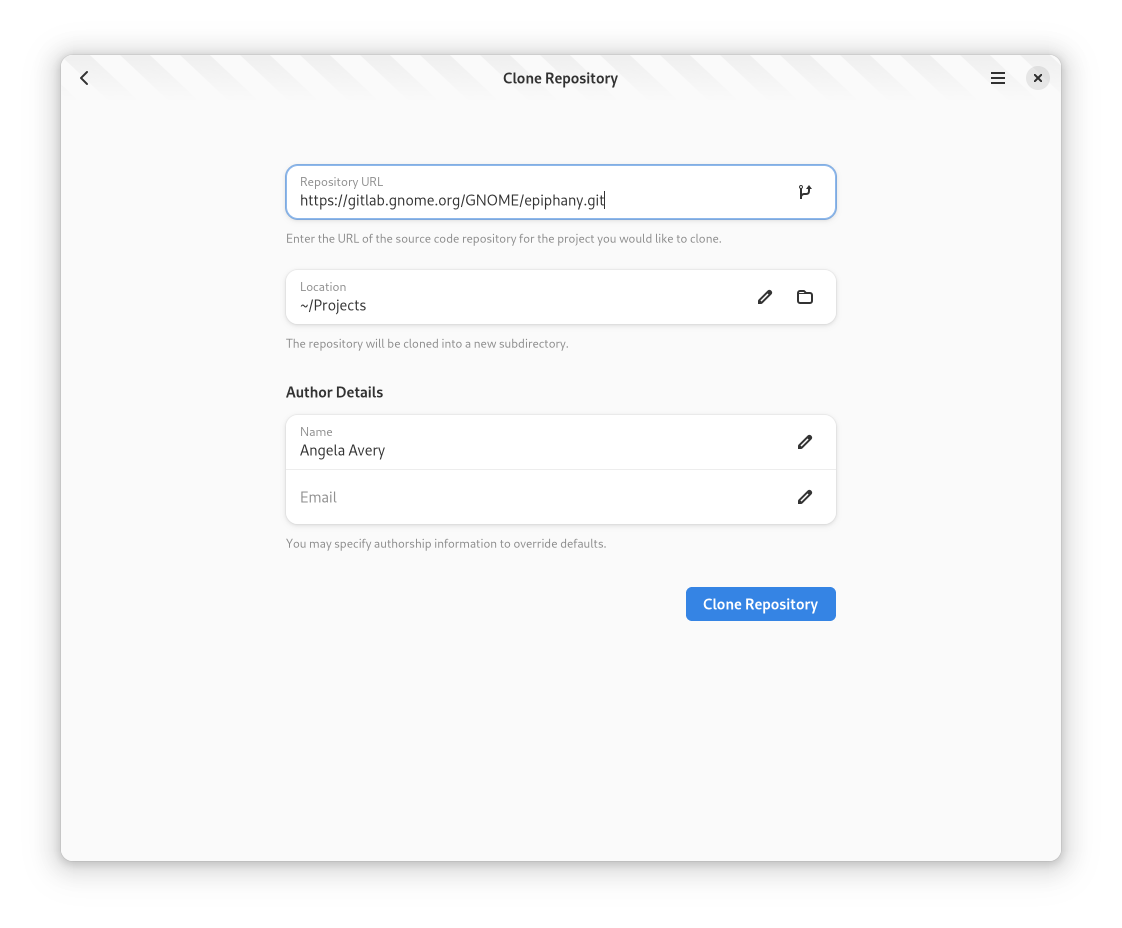Click the 'cloned into a new subdirectory' note
The height and width of the screenshot is (928, 1122).
[x=427, y=344]
